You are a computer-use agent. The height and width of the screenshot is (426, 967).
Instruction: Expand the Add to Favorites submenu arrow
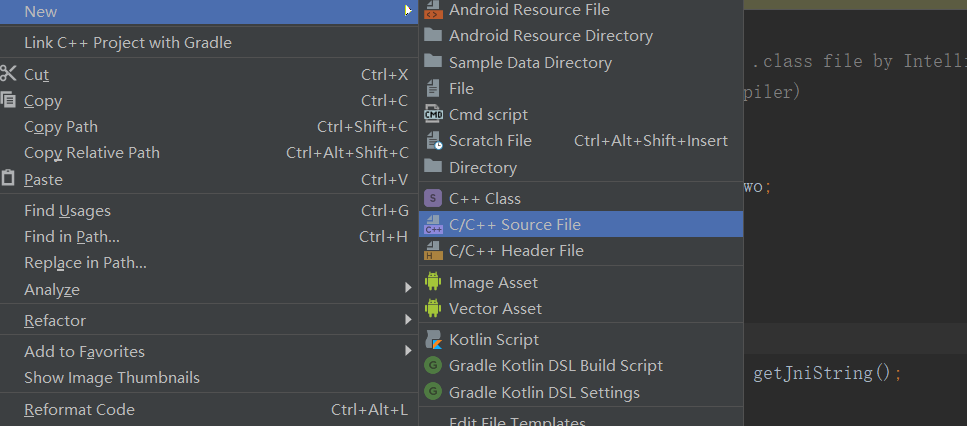pos(408,351)
